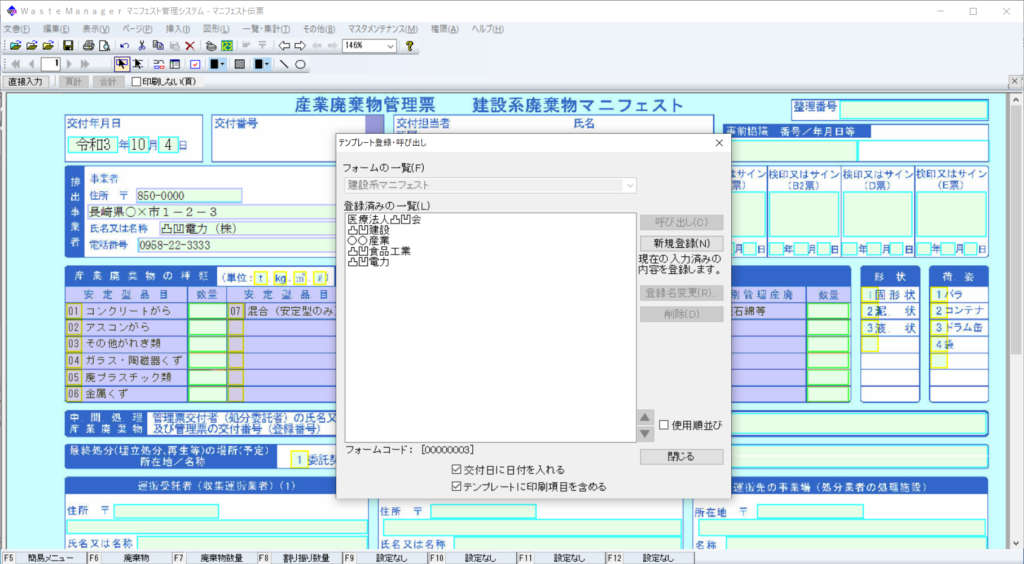The width and height of the screenshot is (1024, 564).
Task: Move selected template up with up arrow
Action: click(645, 417)
